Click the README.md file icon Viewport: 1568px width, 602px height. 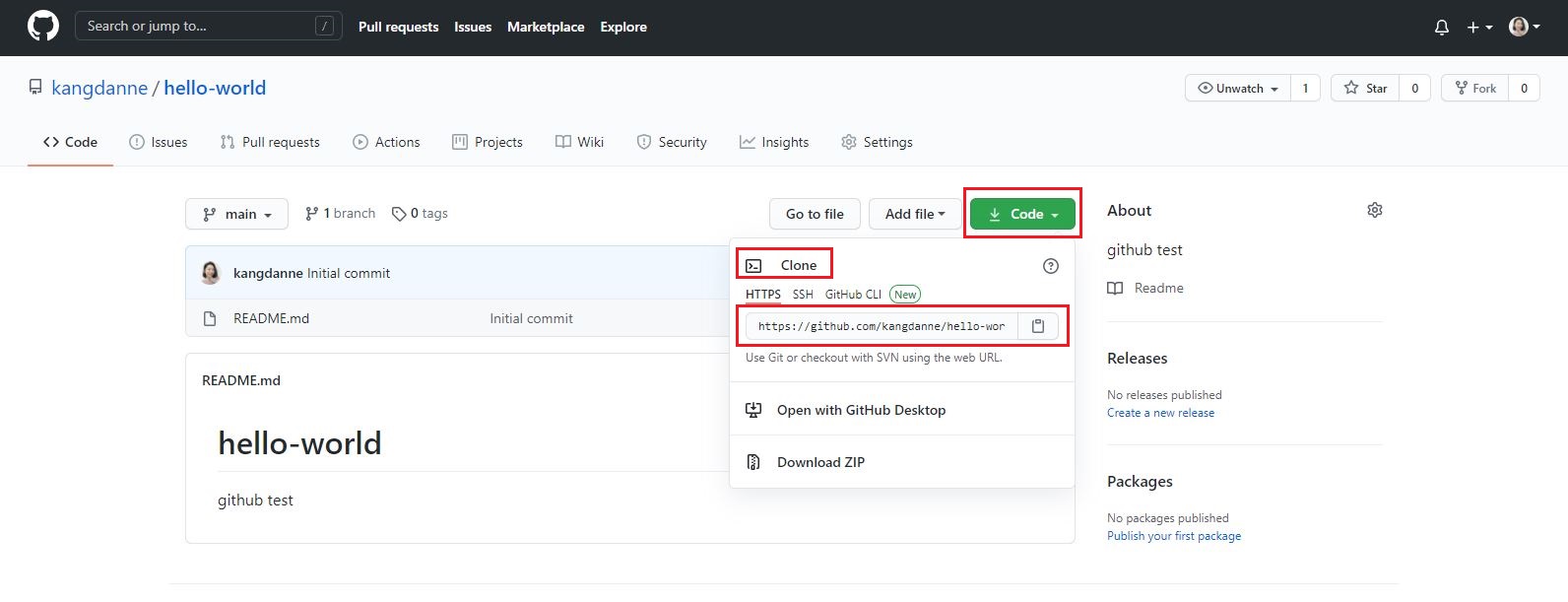pyautogui.click(x=210, y=318)
